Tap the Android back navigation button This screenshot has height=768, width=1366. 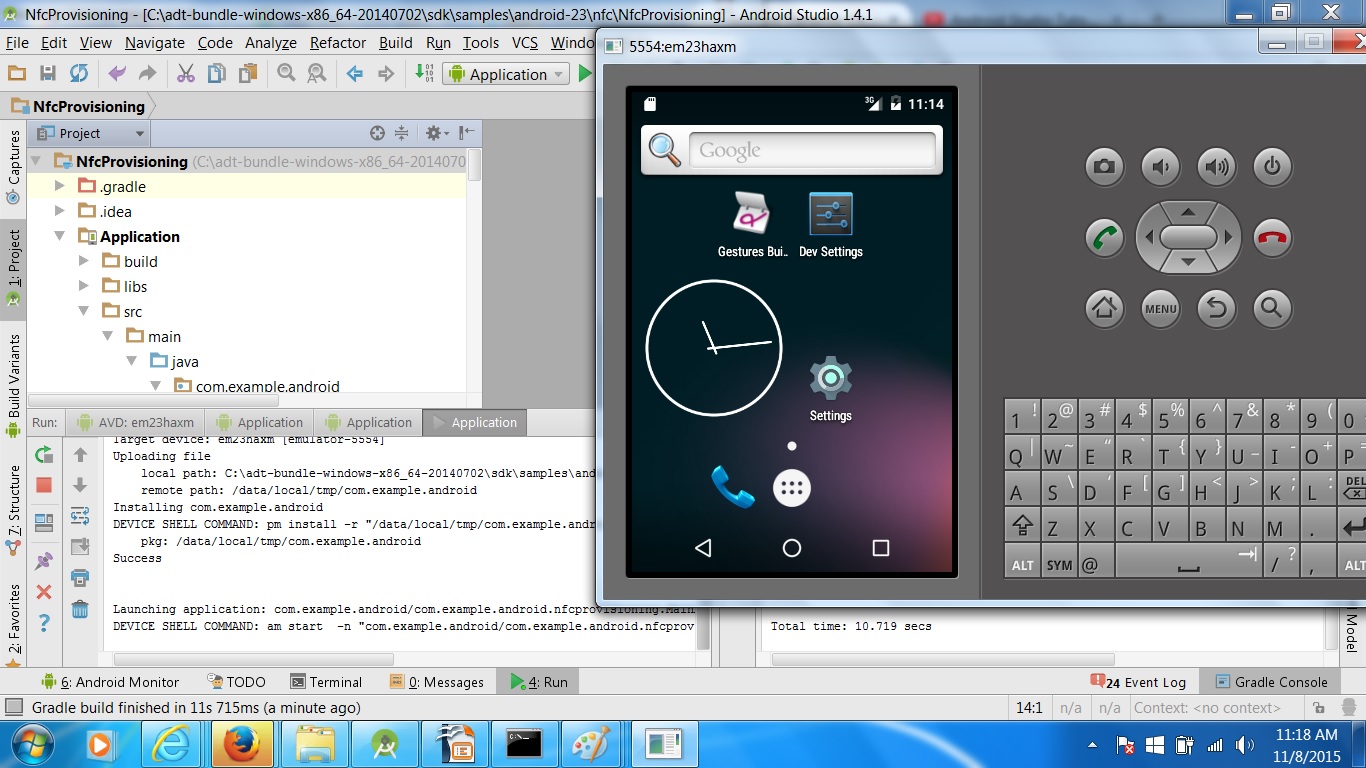[x=703, y=548]
